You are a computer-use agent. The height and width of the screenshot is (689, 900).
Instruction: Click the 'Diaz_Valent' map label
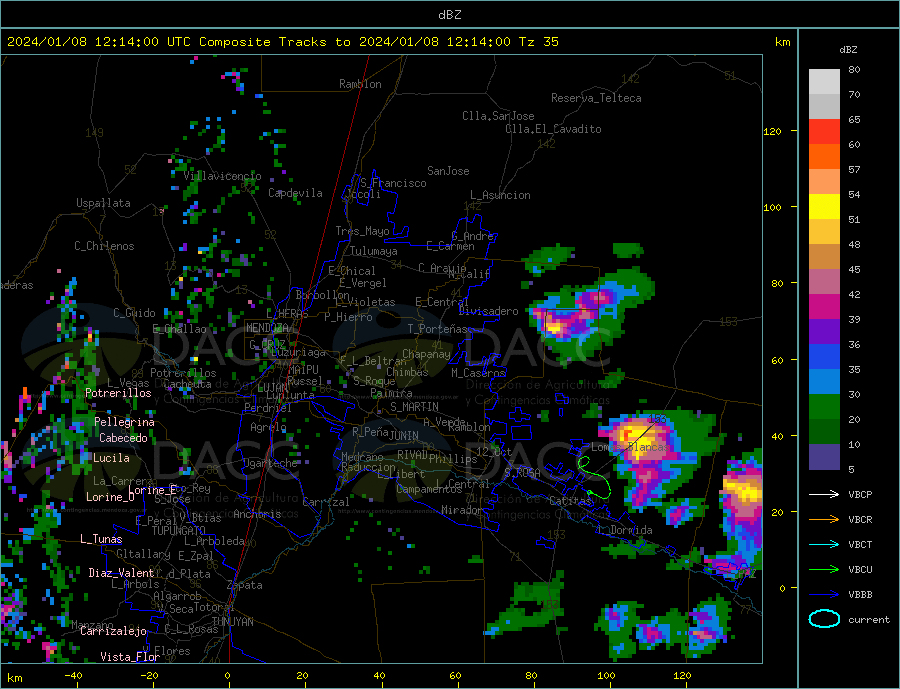click(x=121, y=573)
